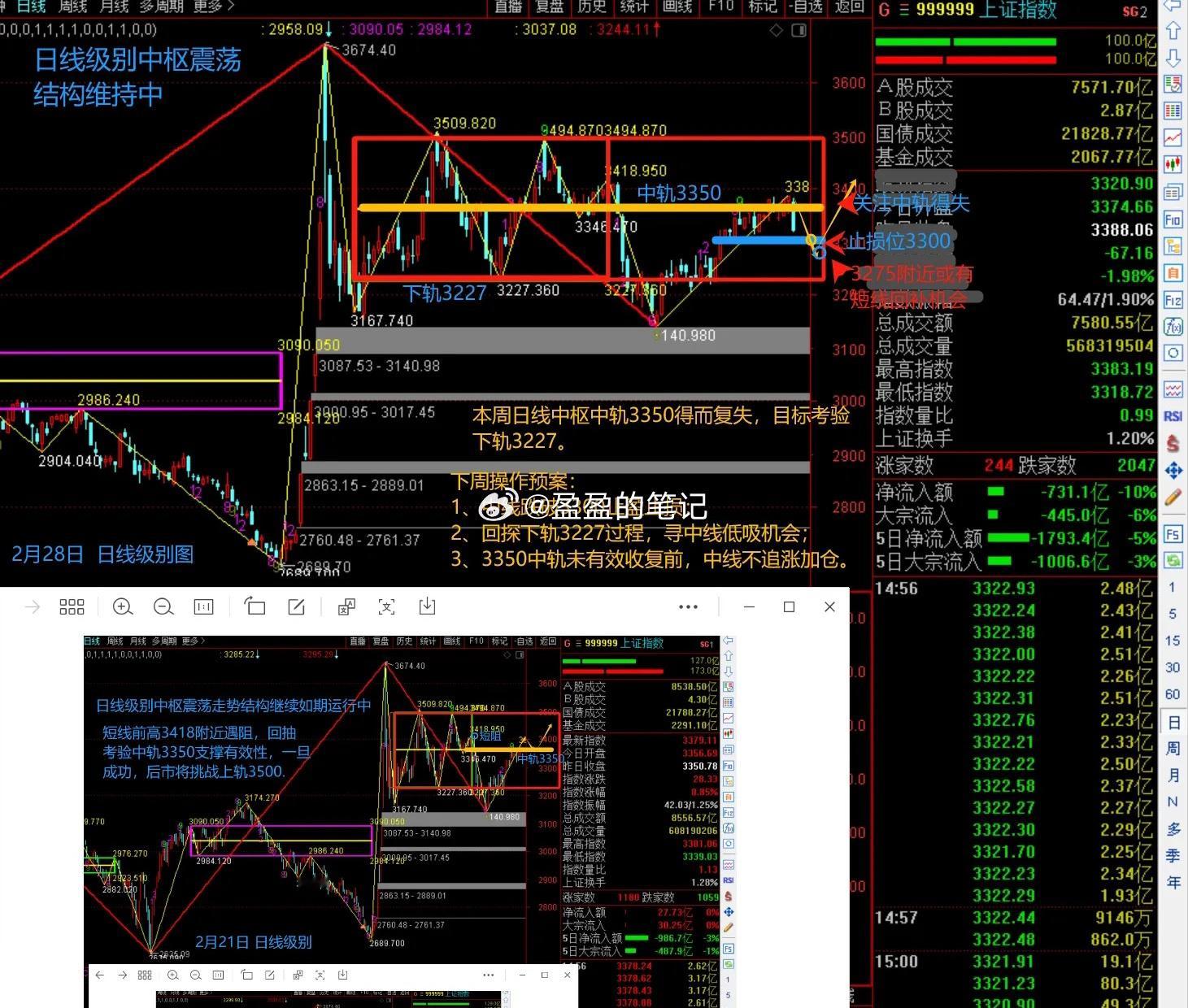Open the 多 multi-period option in sidebar

[x=1173, y=828]
